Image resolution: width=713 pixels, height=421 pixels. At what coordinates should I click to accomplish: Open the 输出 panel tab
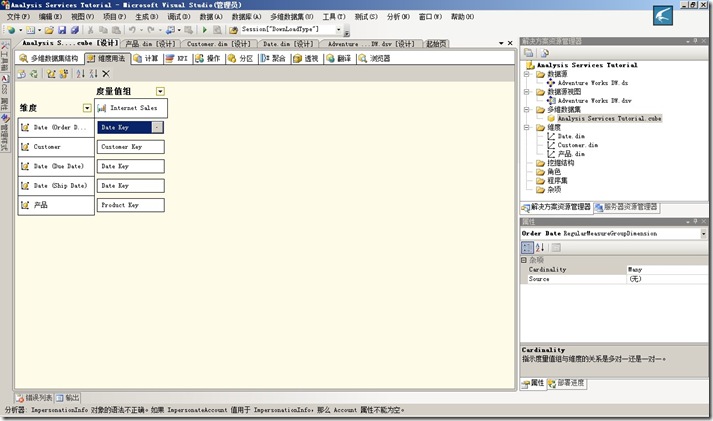[68, 398]
